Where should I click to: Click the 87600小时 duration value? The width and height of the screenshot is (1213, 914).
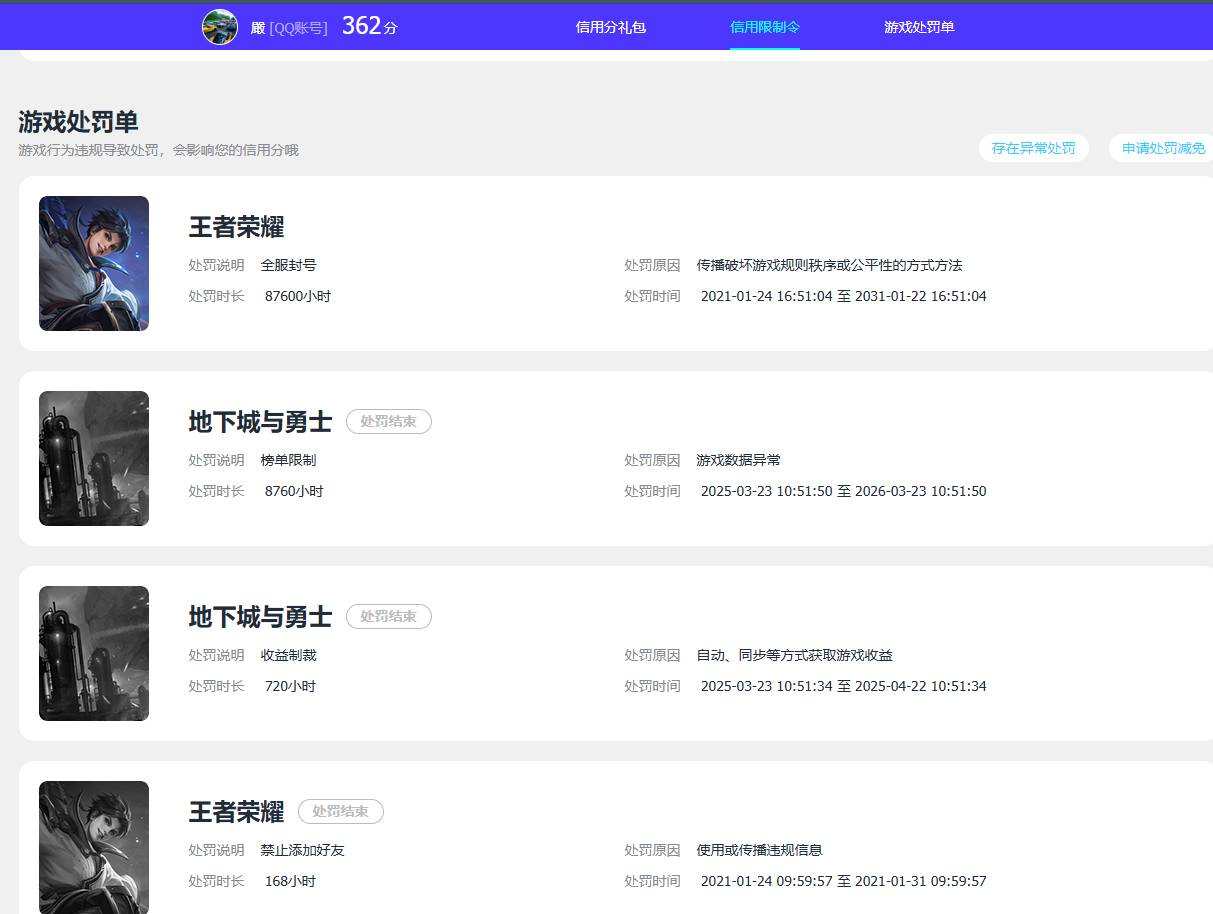tap(298, 296)
